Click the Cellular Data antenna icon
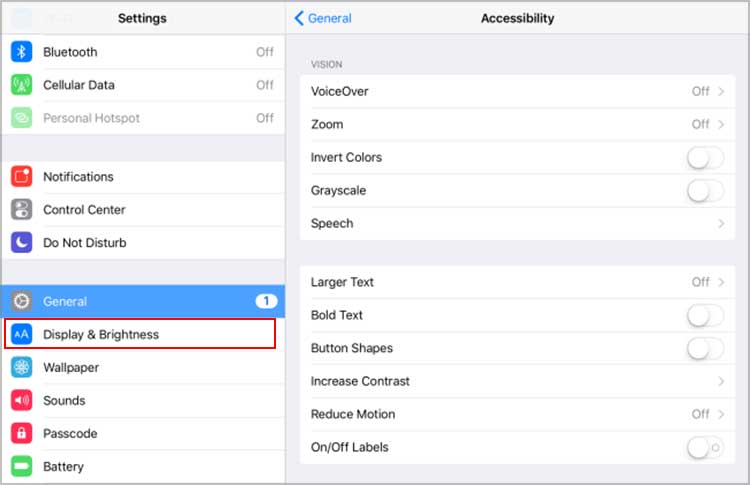 click(22, 85)
